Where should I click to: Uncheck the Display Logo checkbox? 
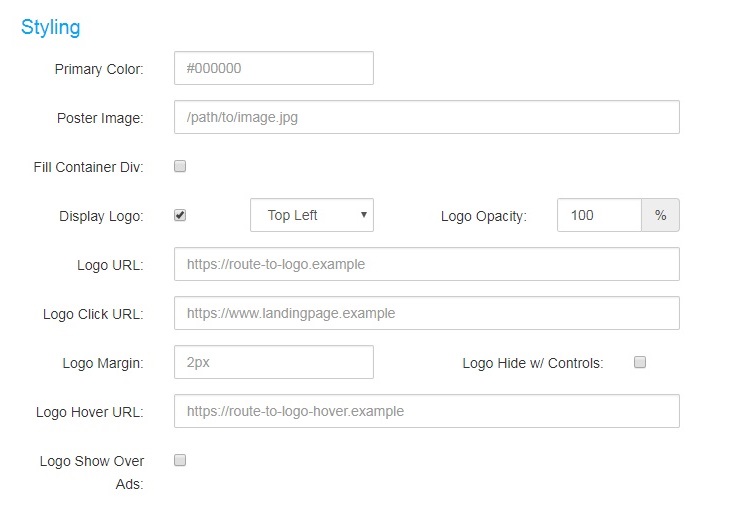point(180,215)
